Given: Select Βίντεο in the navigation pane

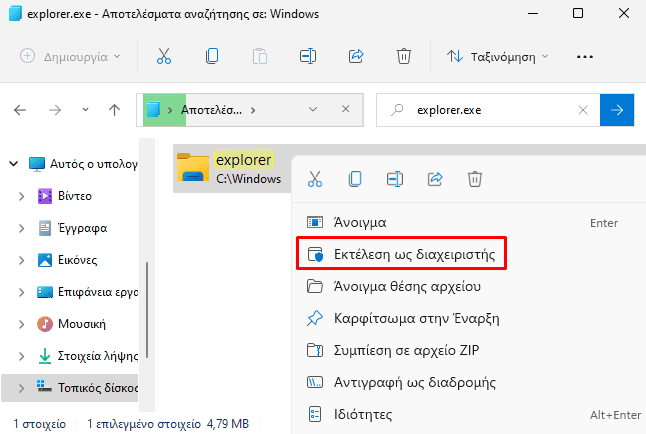Looking at the screenshot, I should click(x=65, y=196).
